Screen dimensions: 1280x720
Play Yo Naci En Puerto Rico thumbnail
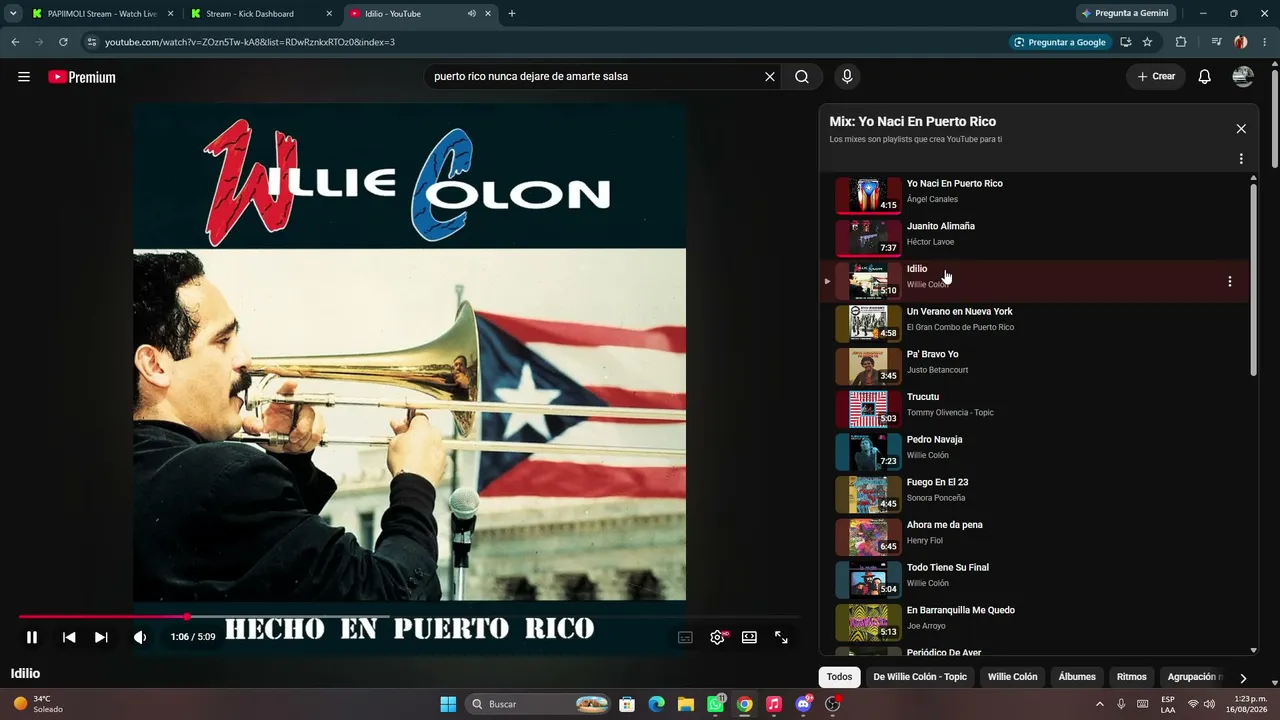pos(868,195)
